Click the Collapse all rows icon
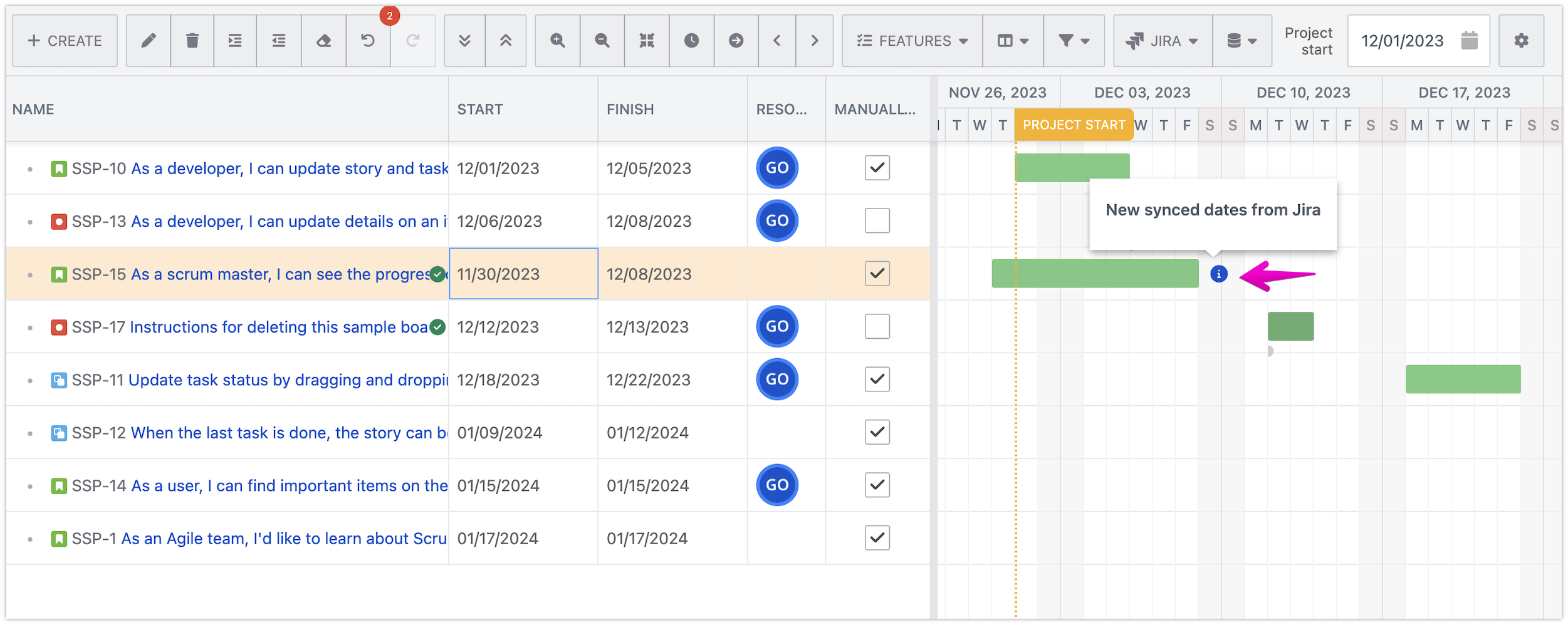The width and height of the screenshot is (1568, 625). (506, 41)
